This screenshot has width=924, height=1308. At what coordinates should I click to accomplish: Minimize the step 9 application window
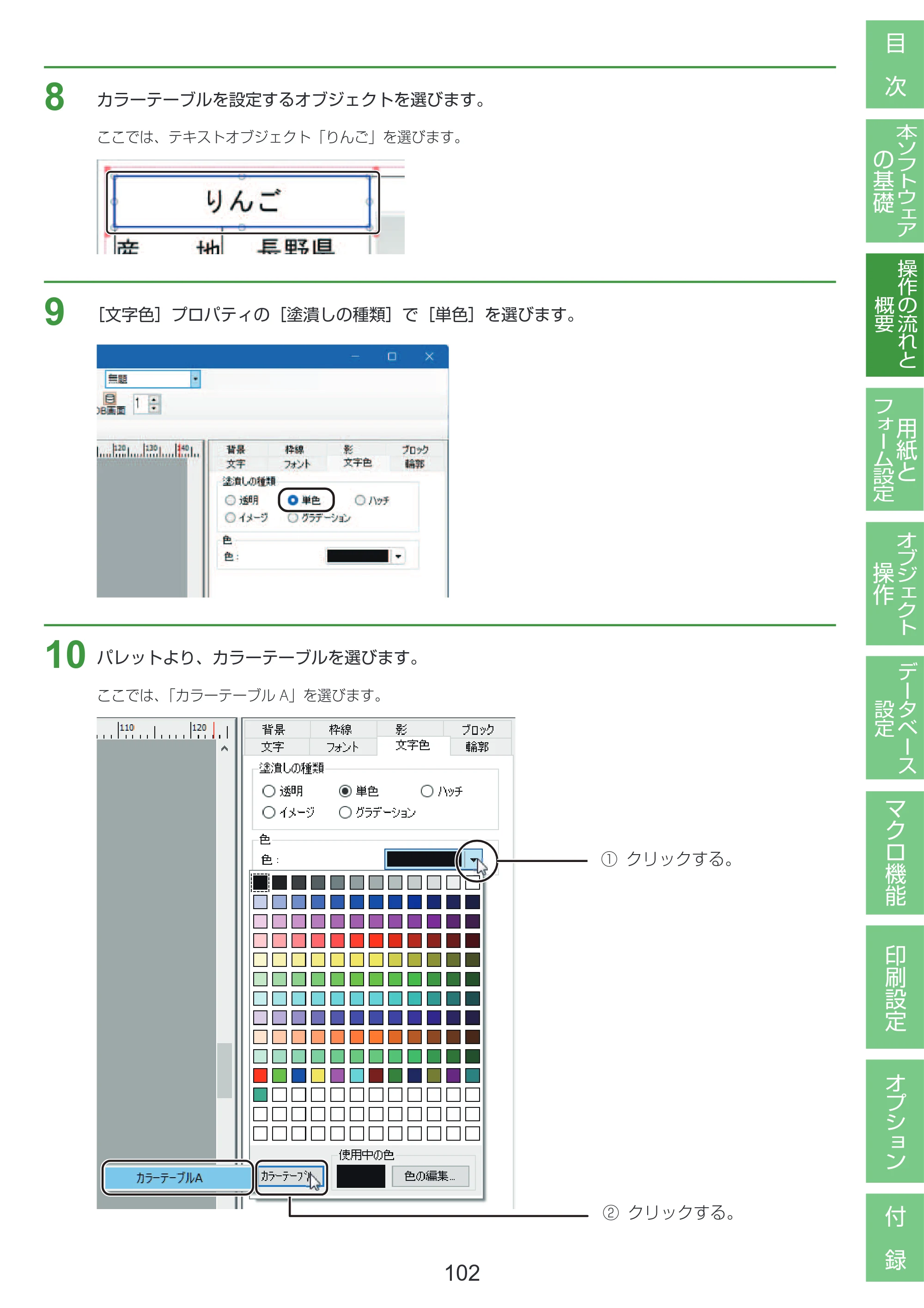(355, 357)
